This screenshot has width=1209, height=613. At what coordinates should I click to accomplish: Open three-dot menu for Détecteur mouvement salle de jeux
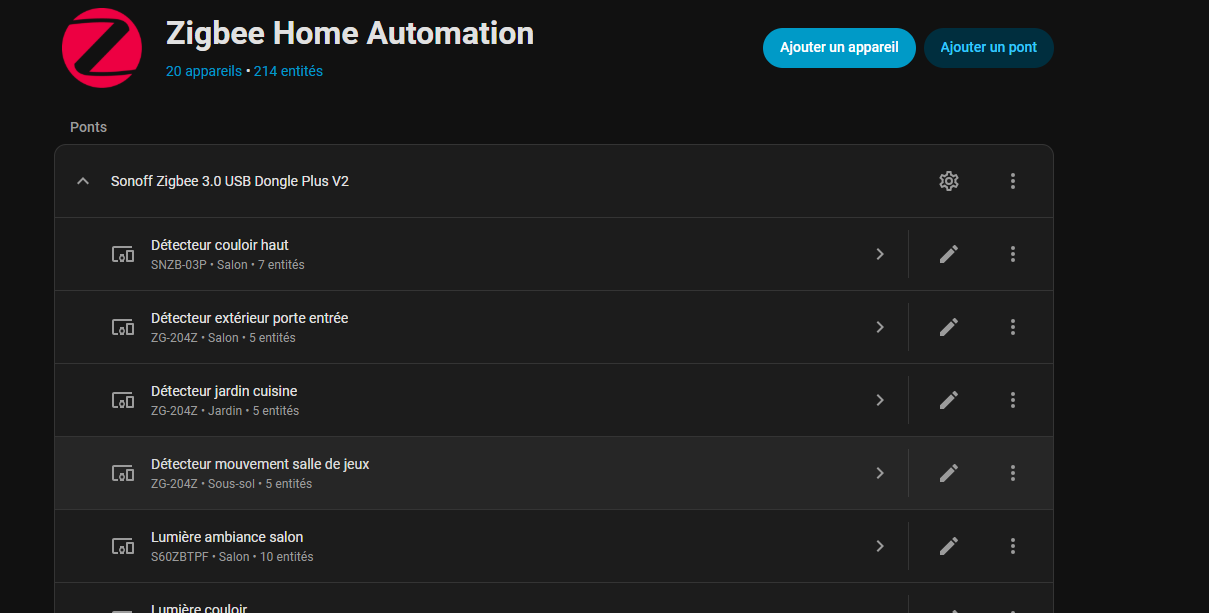pos(1013,473)
